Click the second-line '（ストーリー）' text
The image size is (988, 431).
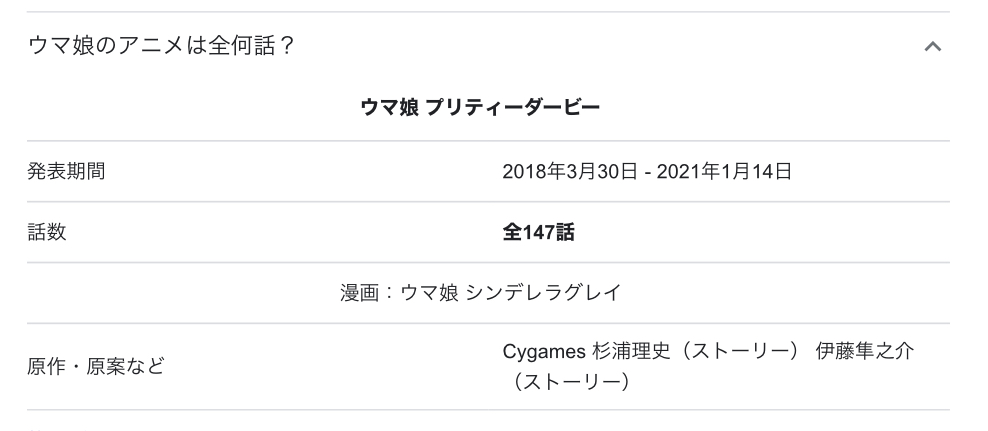click(565, 381)
